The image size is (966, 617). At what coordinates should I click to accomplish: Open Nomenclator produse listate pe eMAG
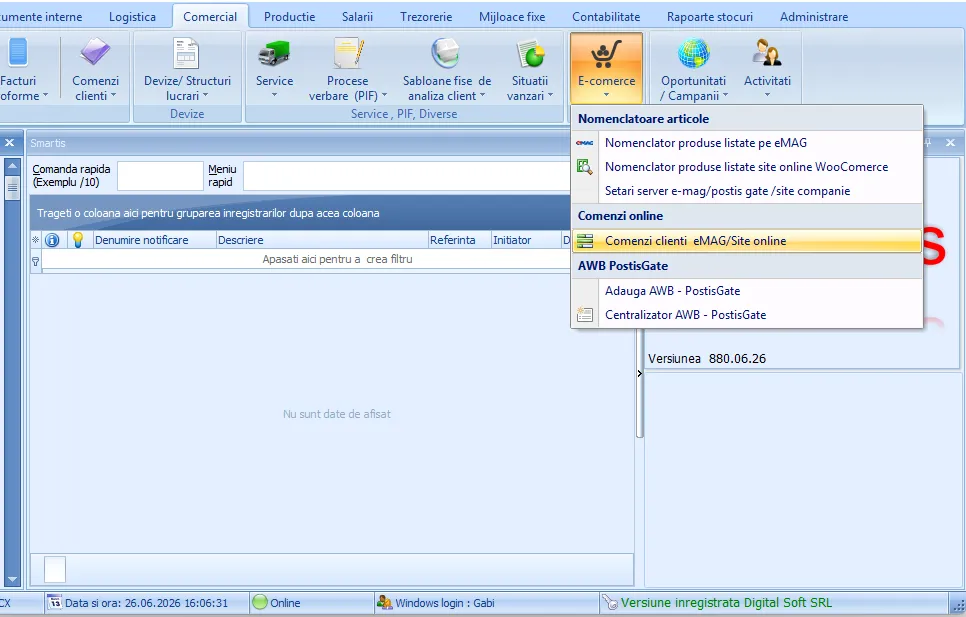click(x=747, y=143)
